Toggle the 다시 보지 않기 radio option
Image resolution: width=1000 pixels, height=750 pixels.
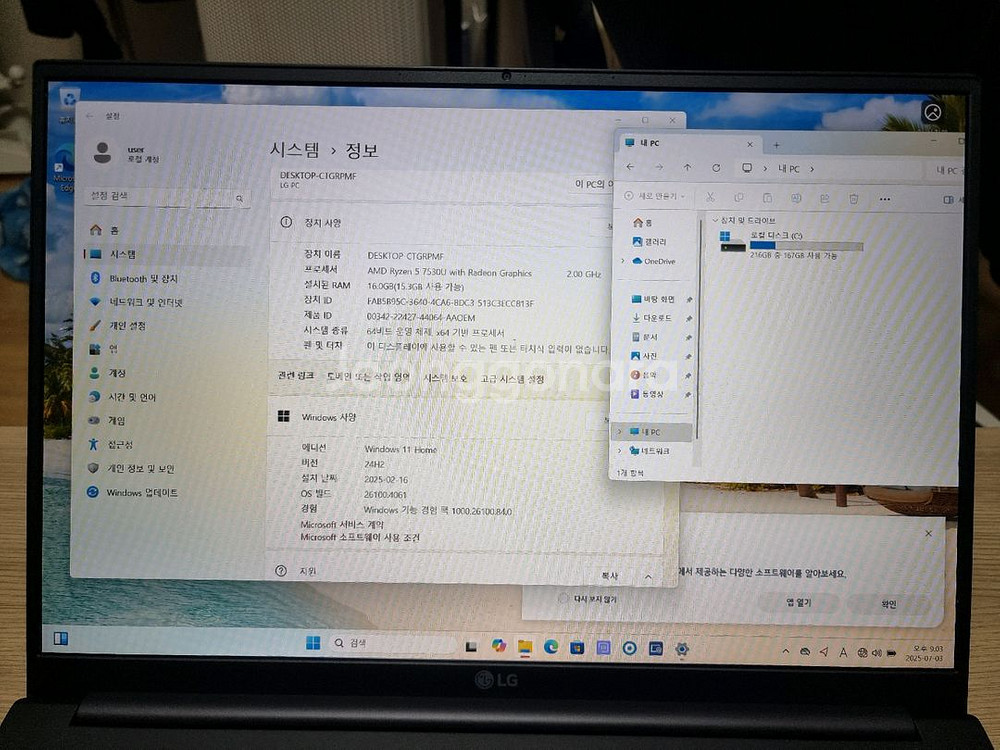click(562, 598)
